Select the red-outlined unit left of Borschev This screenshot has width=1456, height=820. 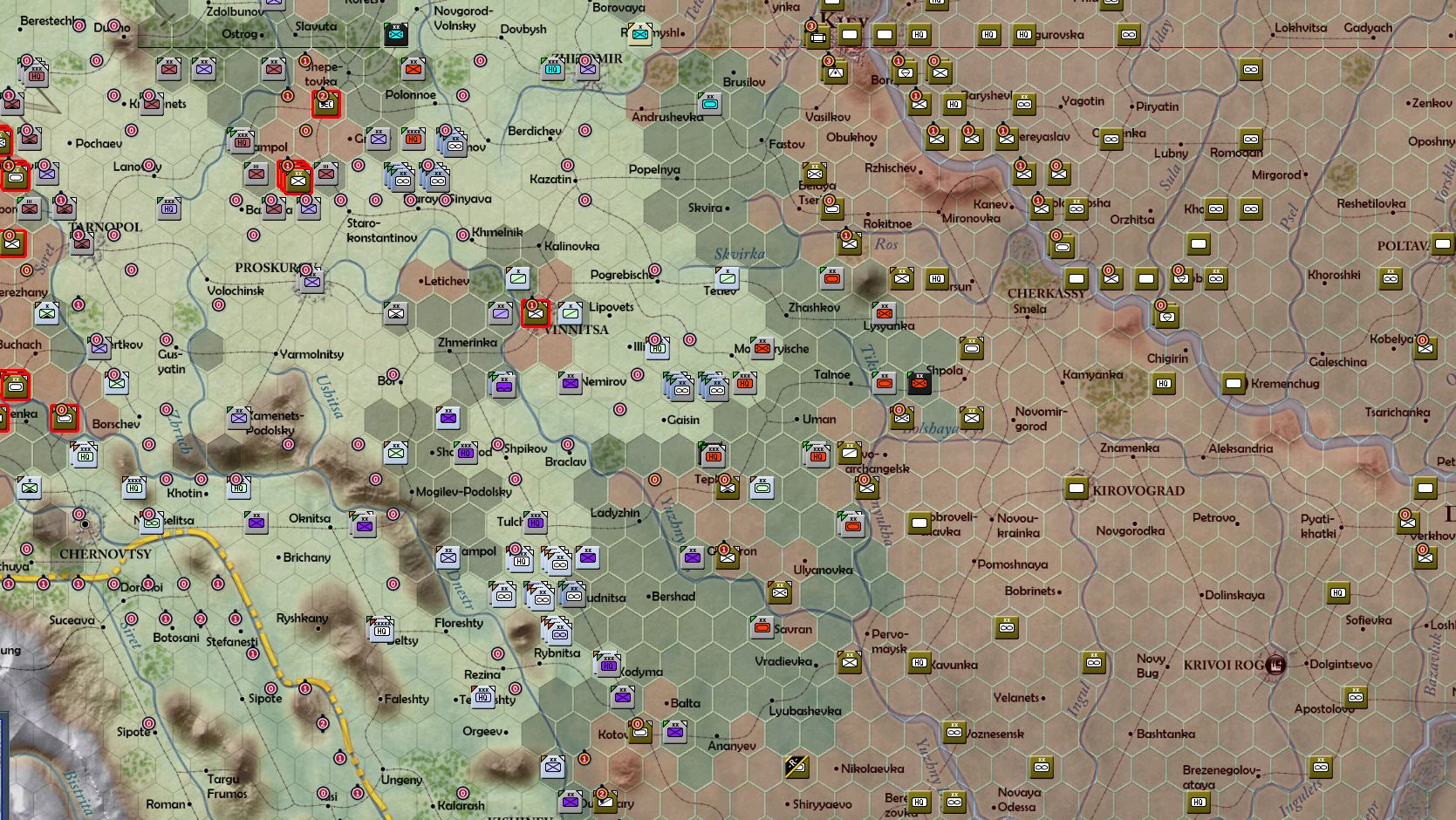tap(64, 418)
